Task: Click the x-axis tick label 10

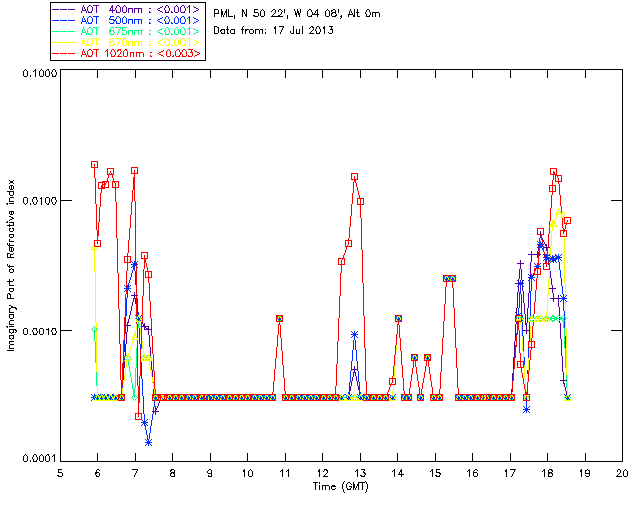Action: pos(247,473)
